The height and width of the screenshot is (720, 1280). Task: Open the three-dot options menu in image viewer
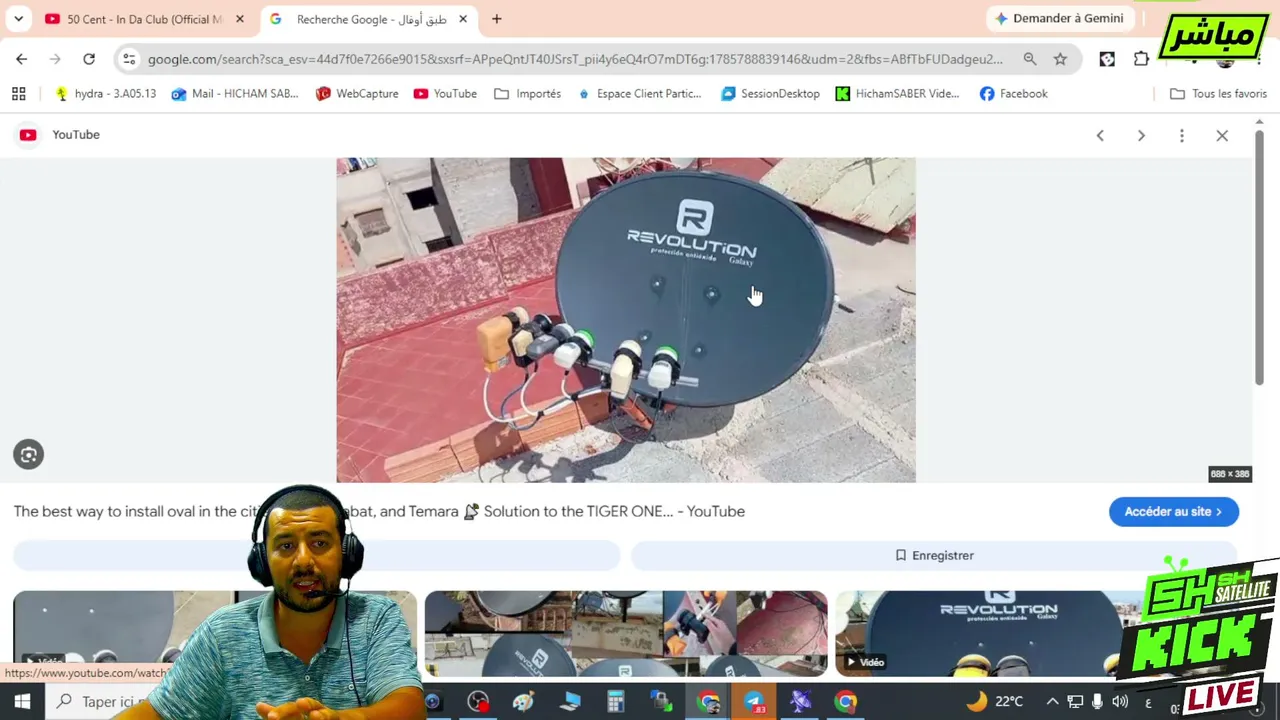pyautogui.click(x=1182, y=135)
